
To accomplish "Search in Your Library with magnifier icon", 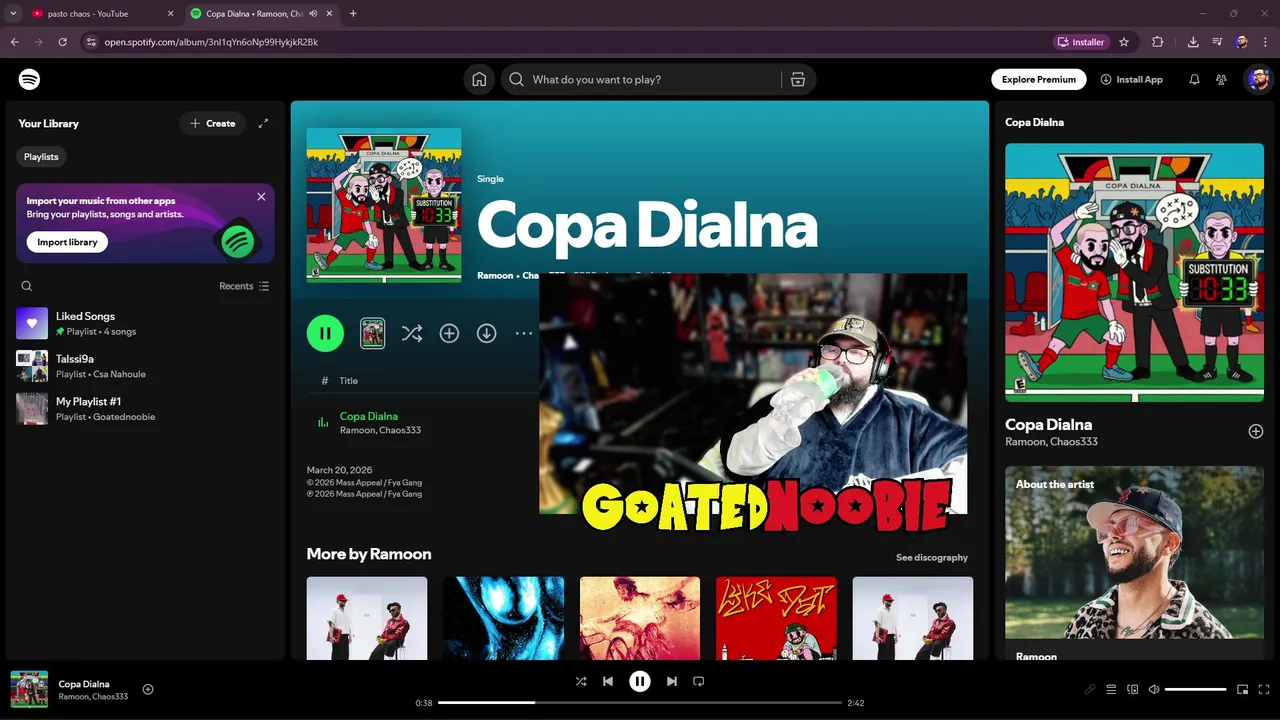I will pyautogui.click(x=27, y=286).
